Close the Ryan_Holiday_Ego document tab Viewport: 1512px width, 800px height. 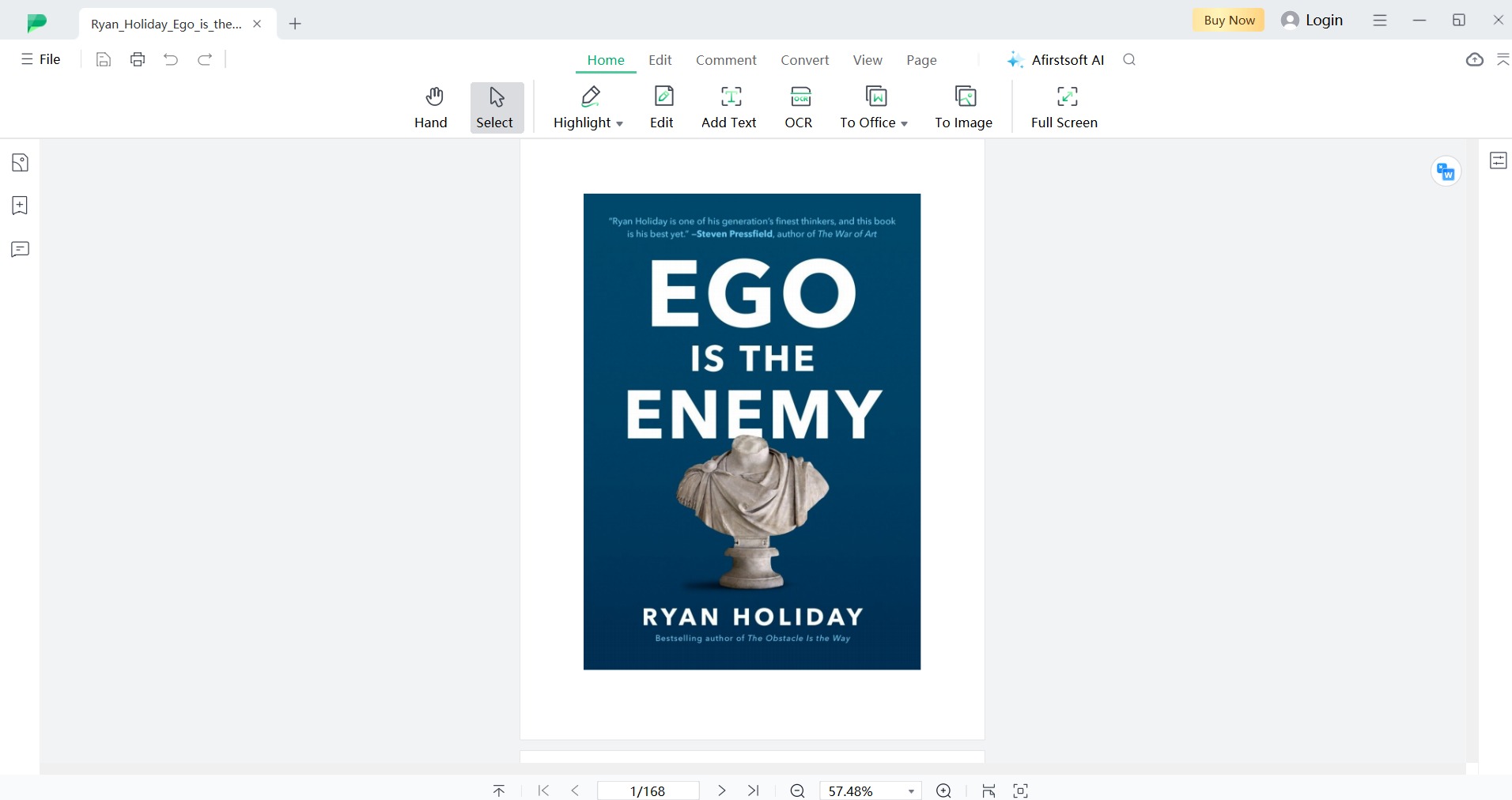pos(257,24)
